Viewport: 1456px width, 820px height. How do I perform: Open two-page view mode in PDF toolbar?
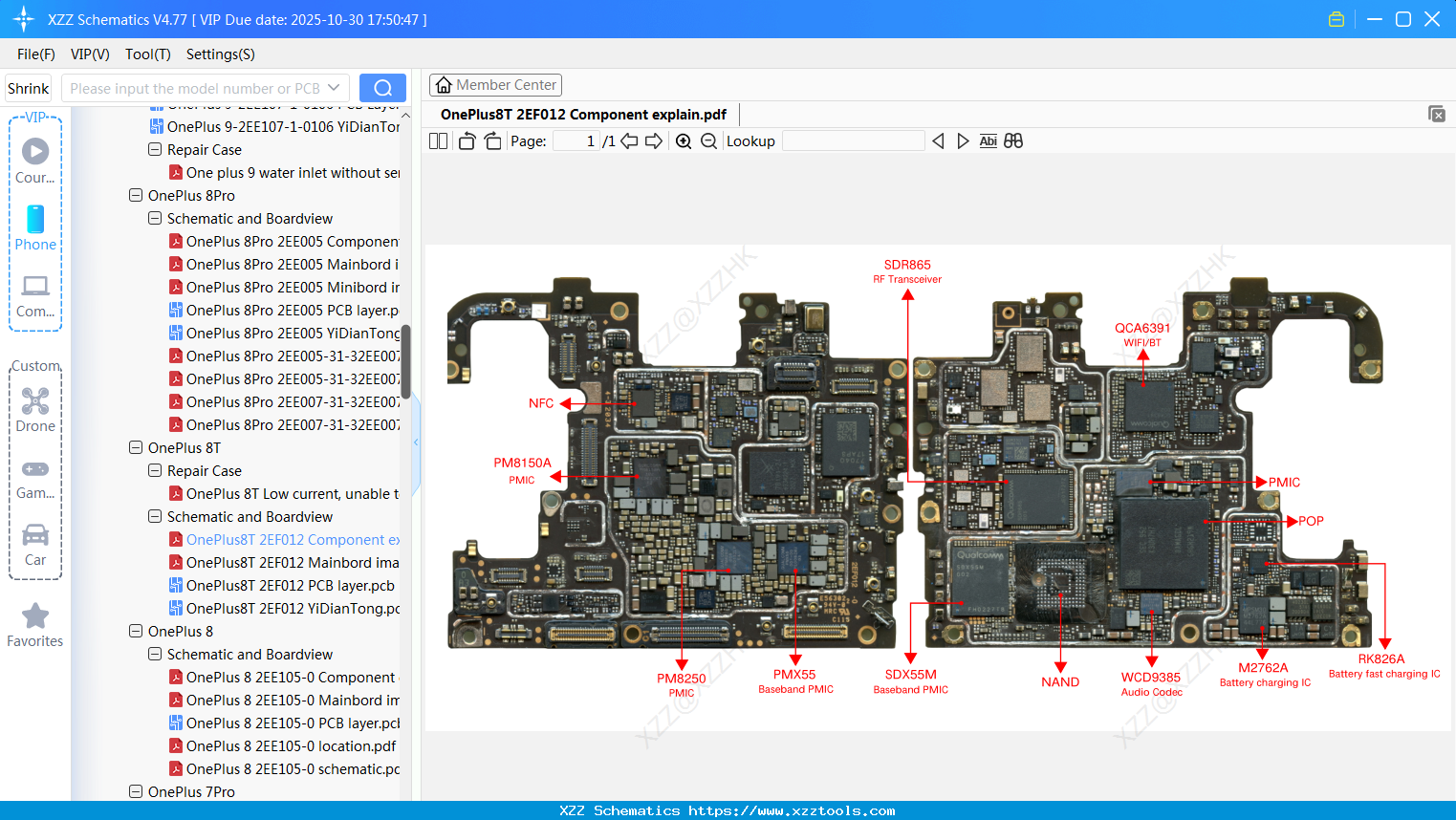(437, 140)
